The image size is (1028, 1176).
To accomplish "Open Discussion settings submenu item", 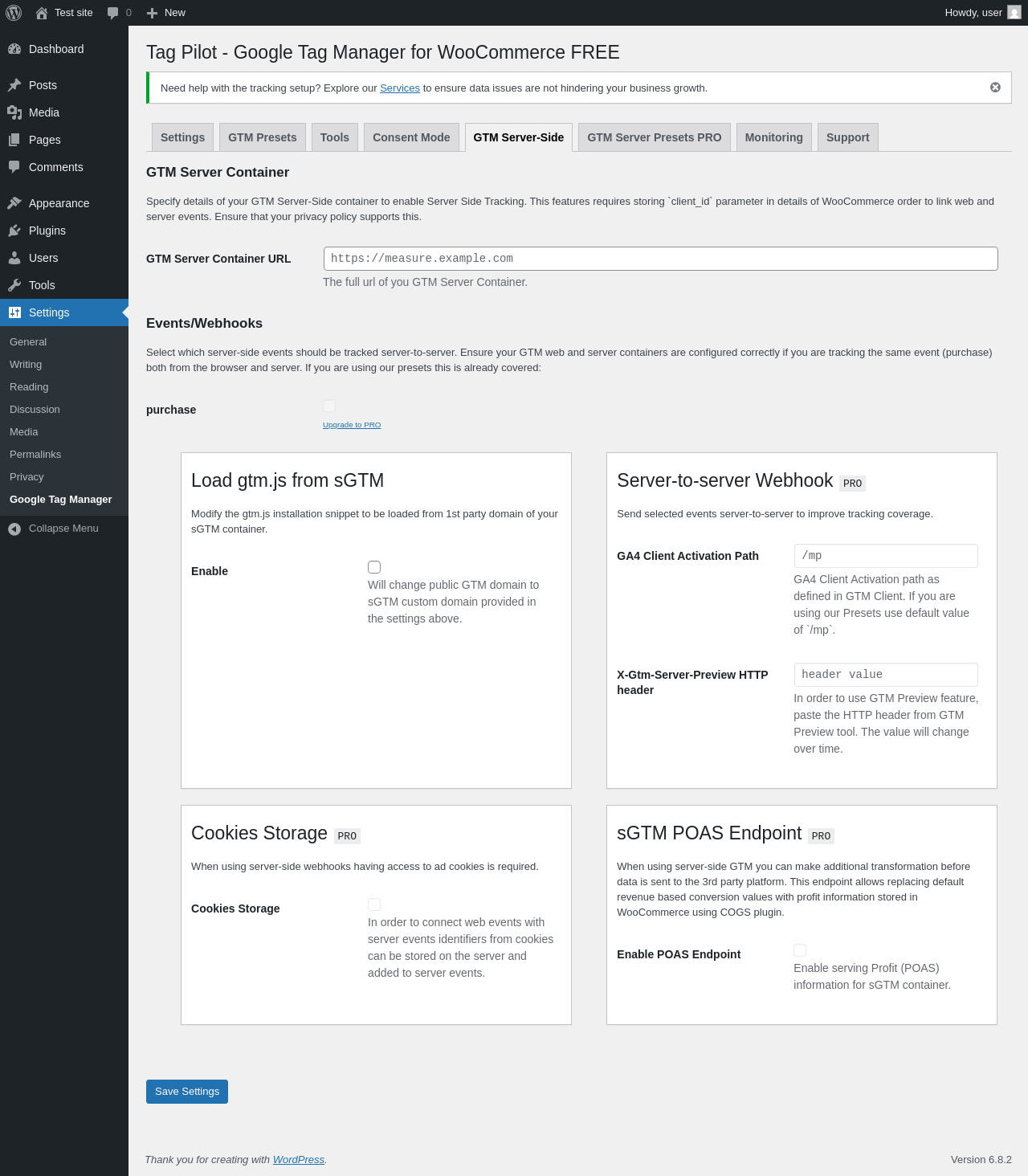I will point(35,410).
